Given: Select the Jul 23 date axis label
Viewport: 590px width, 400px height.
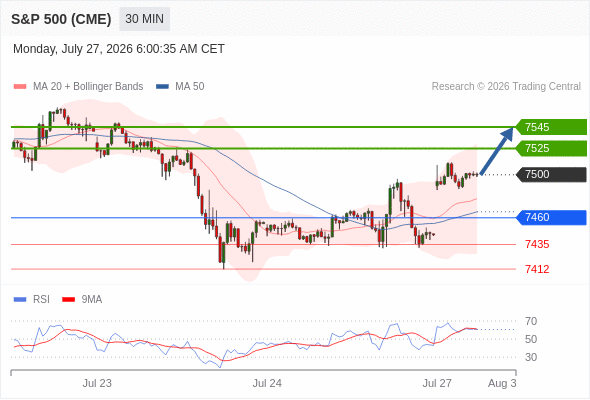Looking at the screenshot, I should click(x=97, y=383).
